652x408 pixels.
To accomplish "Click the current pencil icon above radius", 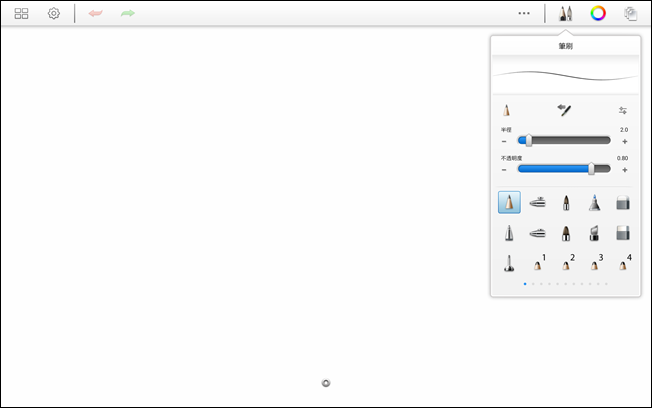I will click(x=506, y=110).
